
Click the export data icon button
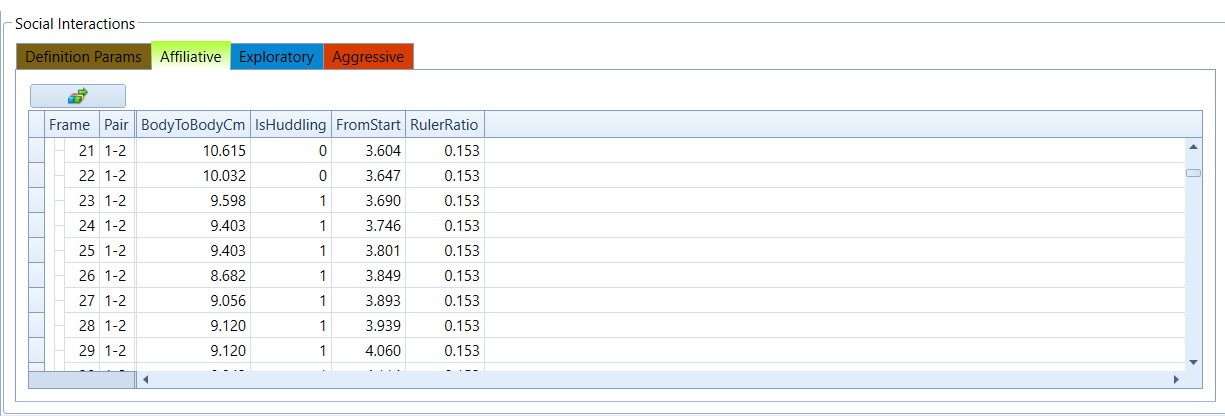pyautogui.click(x=77, y=96)
